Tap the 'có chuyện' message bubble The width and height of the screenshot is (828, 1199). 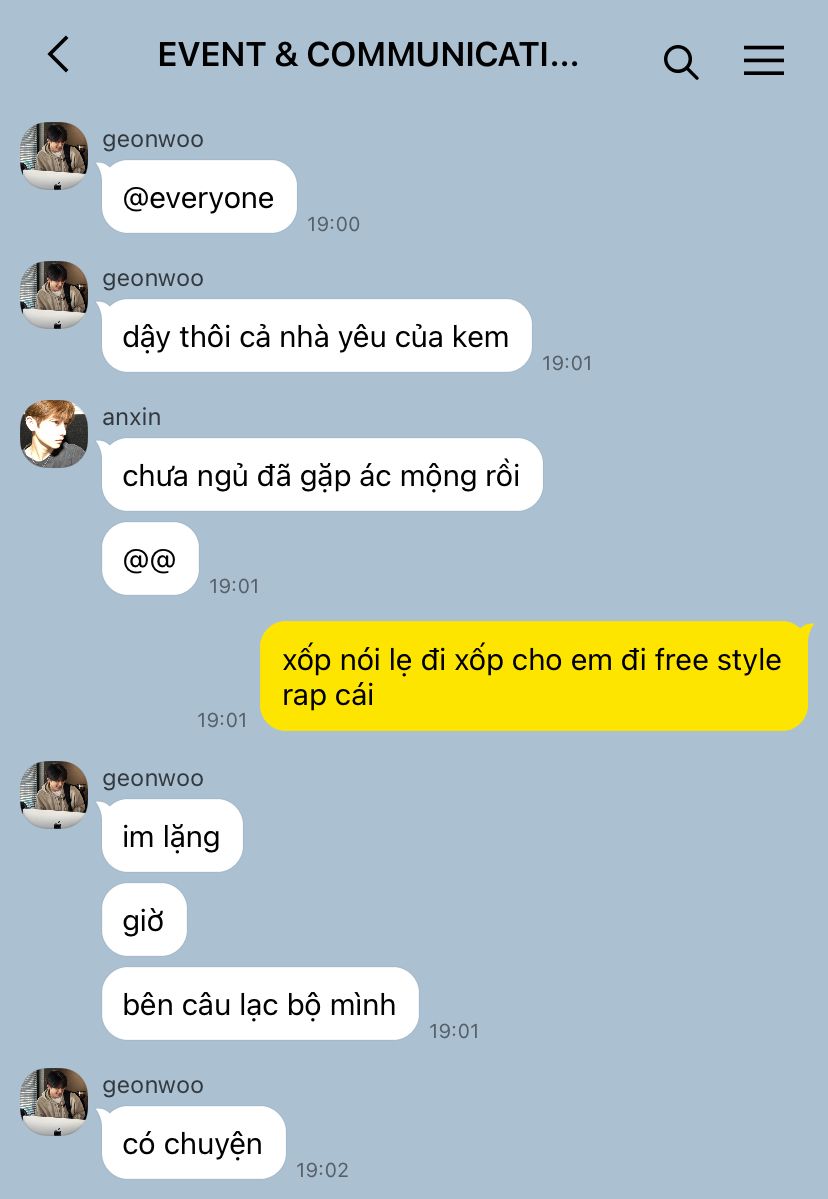[193, 1142]
